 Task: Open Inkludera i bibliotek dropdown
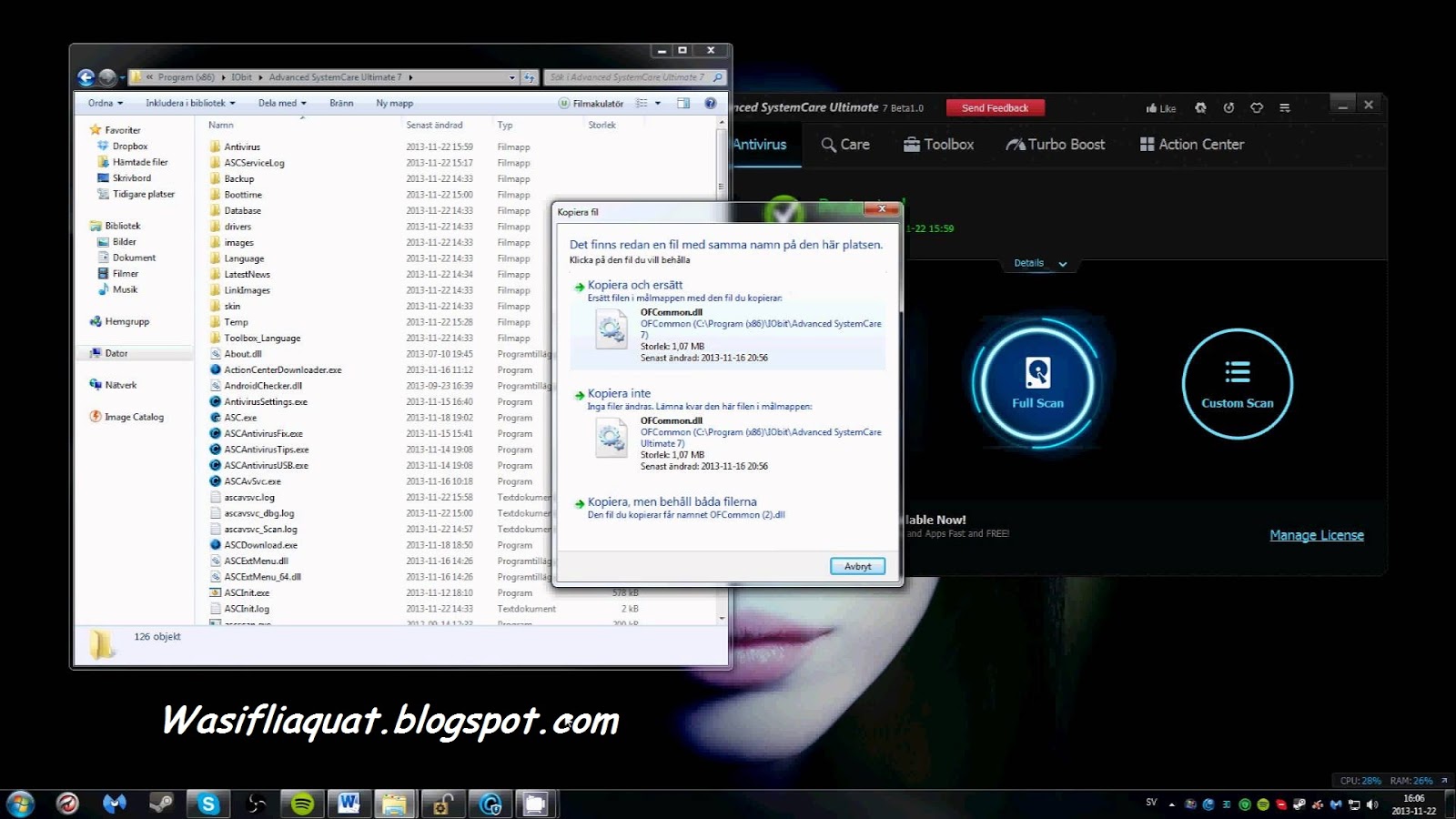pos(190,103)
